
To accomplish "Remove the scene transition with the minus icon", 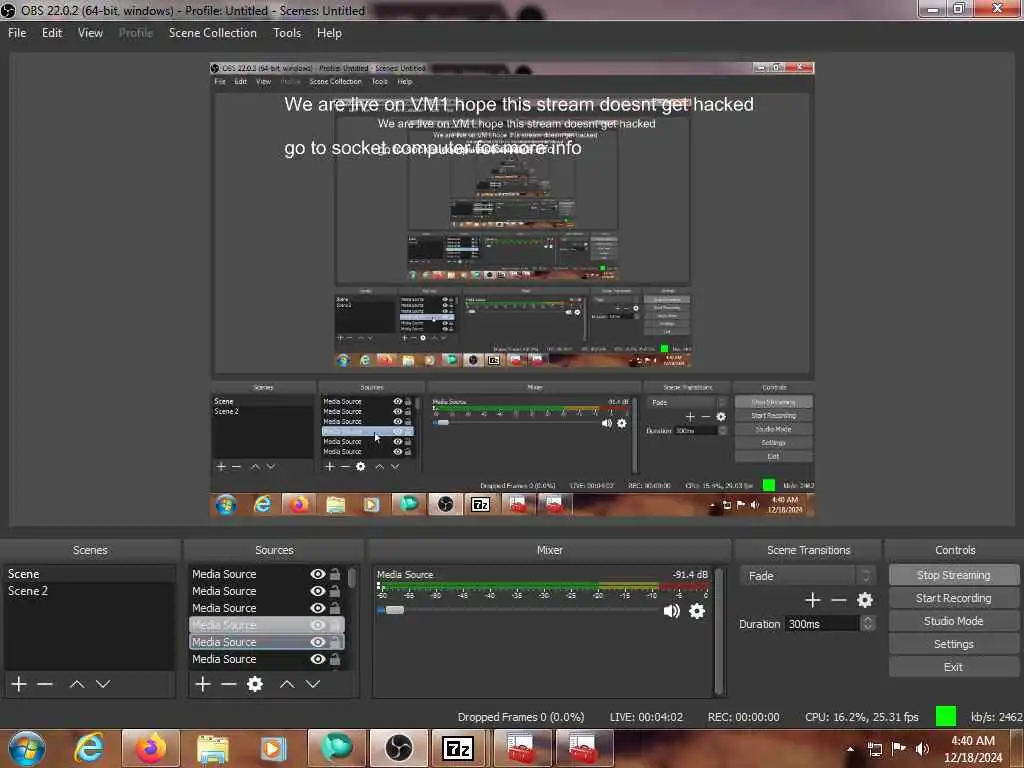I will 839,600.
